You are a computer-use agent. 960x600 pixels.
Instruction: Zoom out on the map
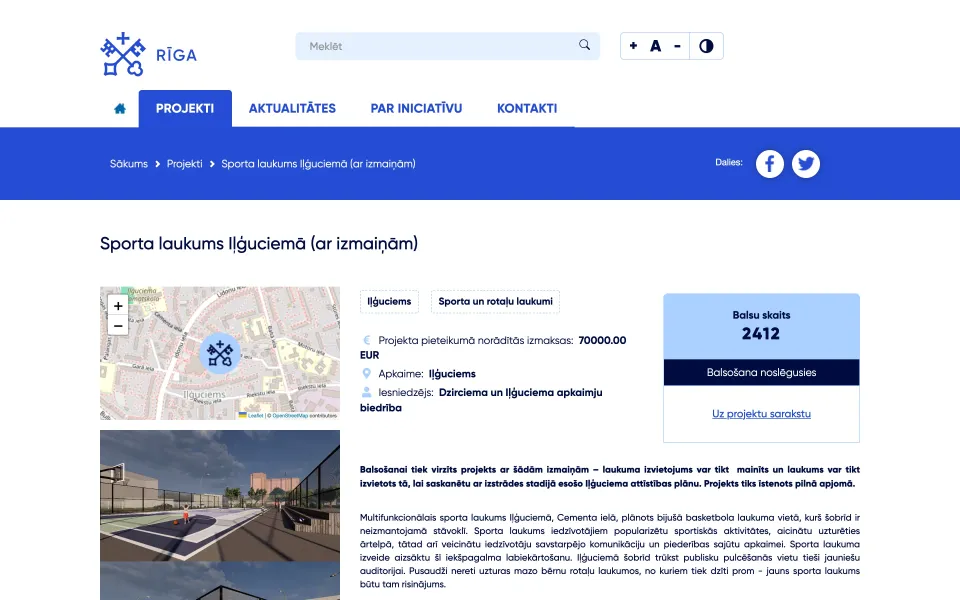(118, 325)
